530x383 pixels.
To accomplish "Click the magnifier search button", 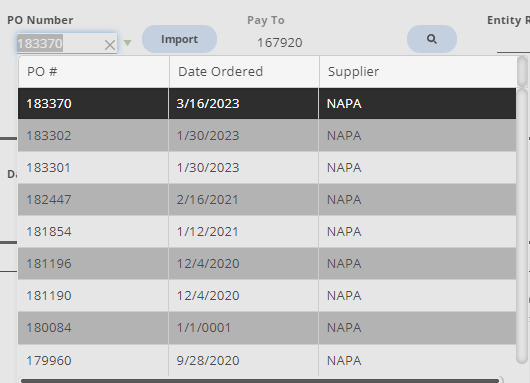I will click(432, 39).
